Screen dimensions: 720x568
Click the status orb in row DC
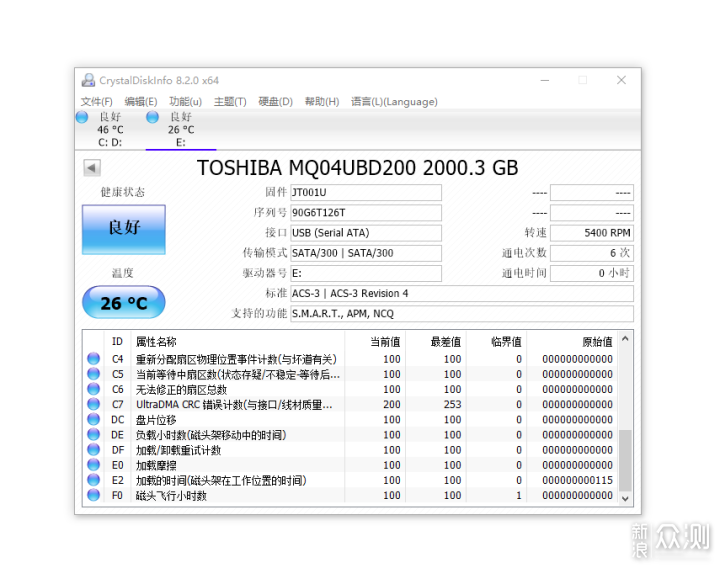click(94, 419)
